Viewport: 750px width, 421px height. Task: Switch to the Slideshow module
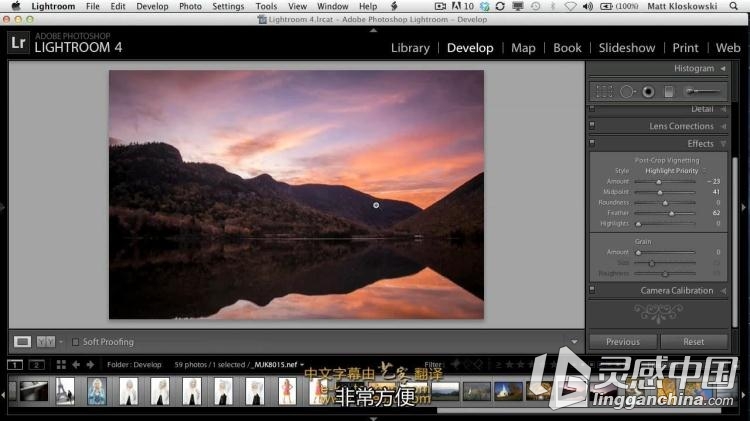[x=627, y=48]
